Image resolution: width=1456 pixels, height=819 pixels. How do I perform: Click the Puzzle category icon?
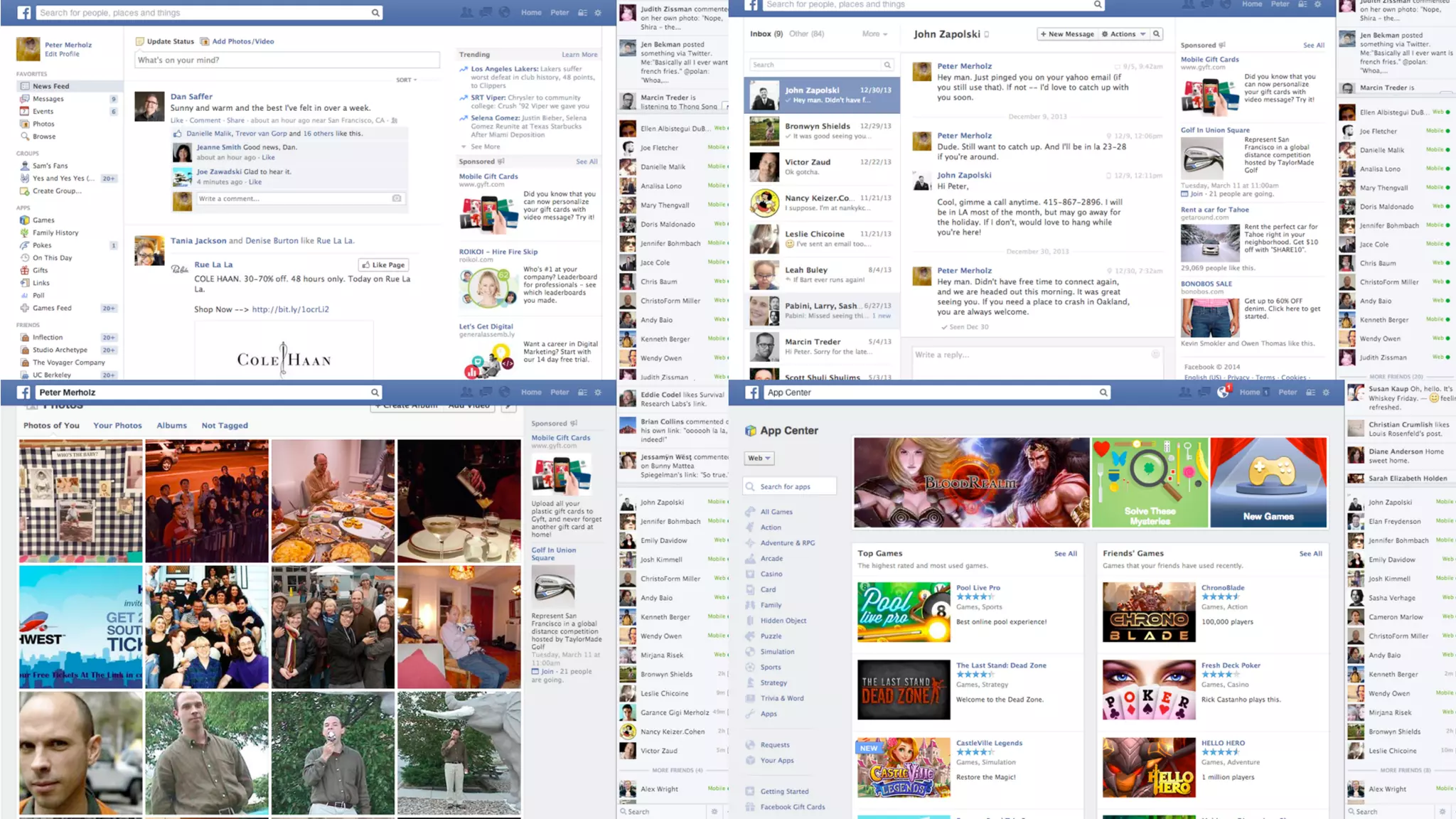(x=750, y=636)
